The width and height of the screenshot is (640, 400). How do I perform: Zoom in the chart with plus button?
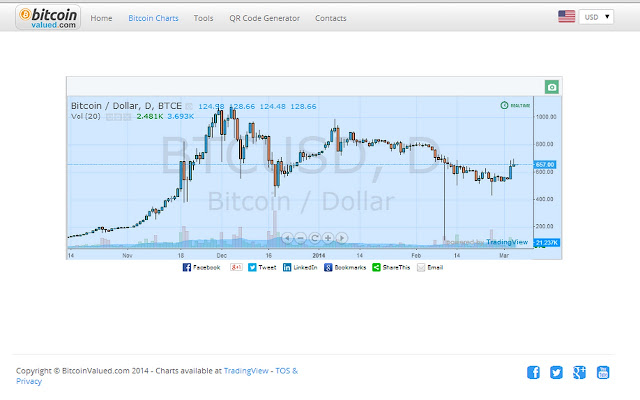pos(328,238)
